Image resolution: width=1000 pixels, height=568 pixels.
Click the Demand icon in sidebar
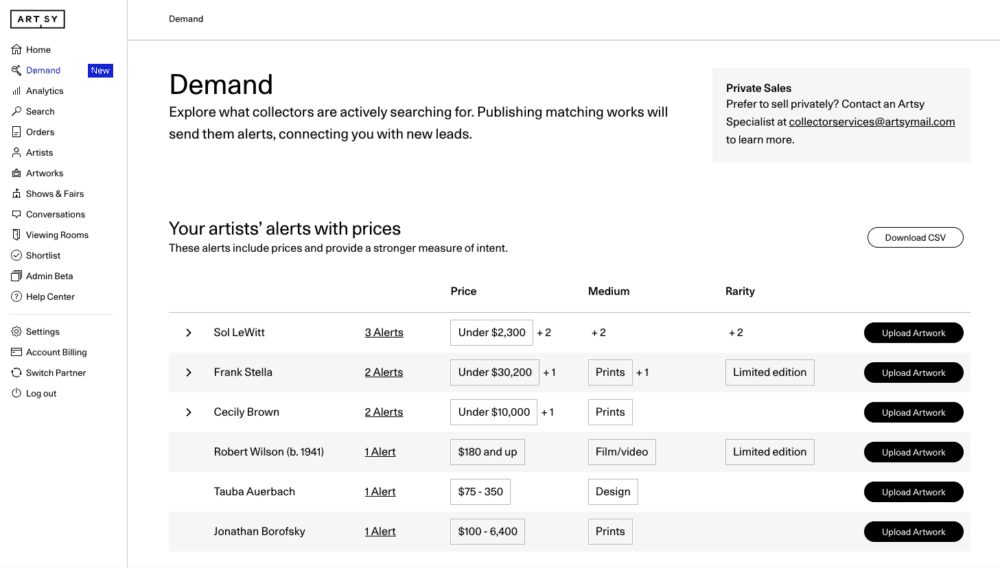17,70
